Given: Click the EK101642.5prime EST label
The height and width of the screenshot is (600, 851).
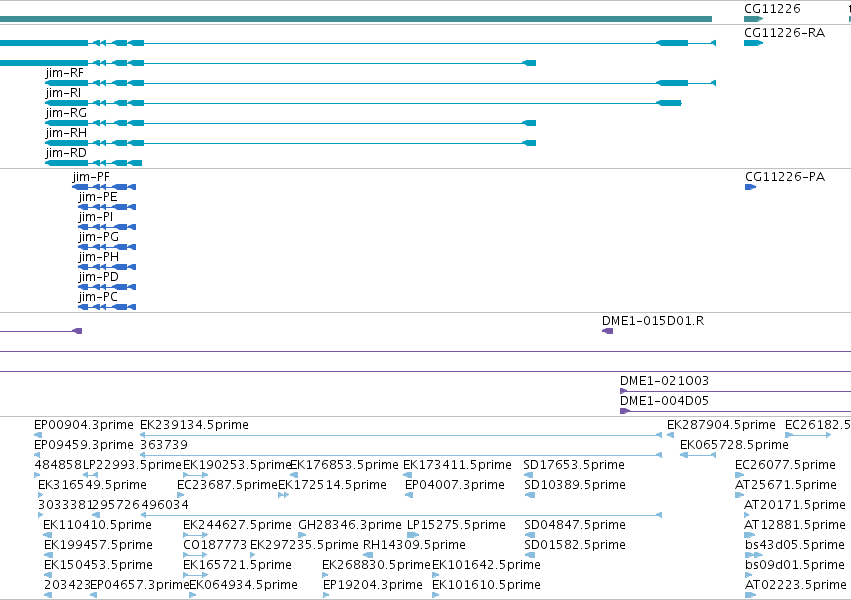Looking at the screenshot, I should coord(486,566).
